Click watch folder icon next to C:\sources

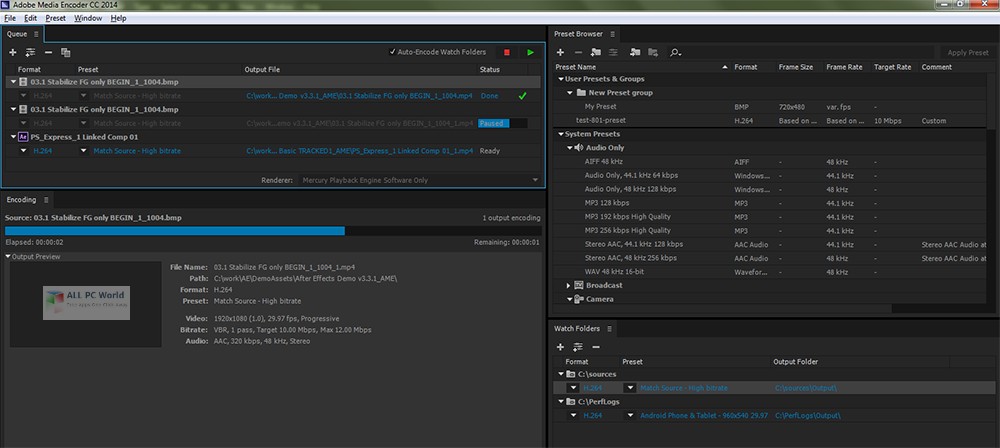coord(570,374)
